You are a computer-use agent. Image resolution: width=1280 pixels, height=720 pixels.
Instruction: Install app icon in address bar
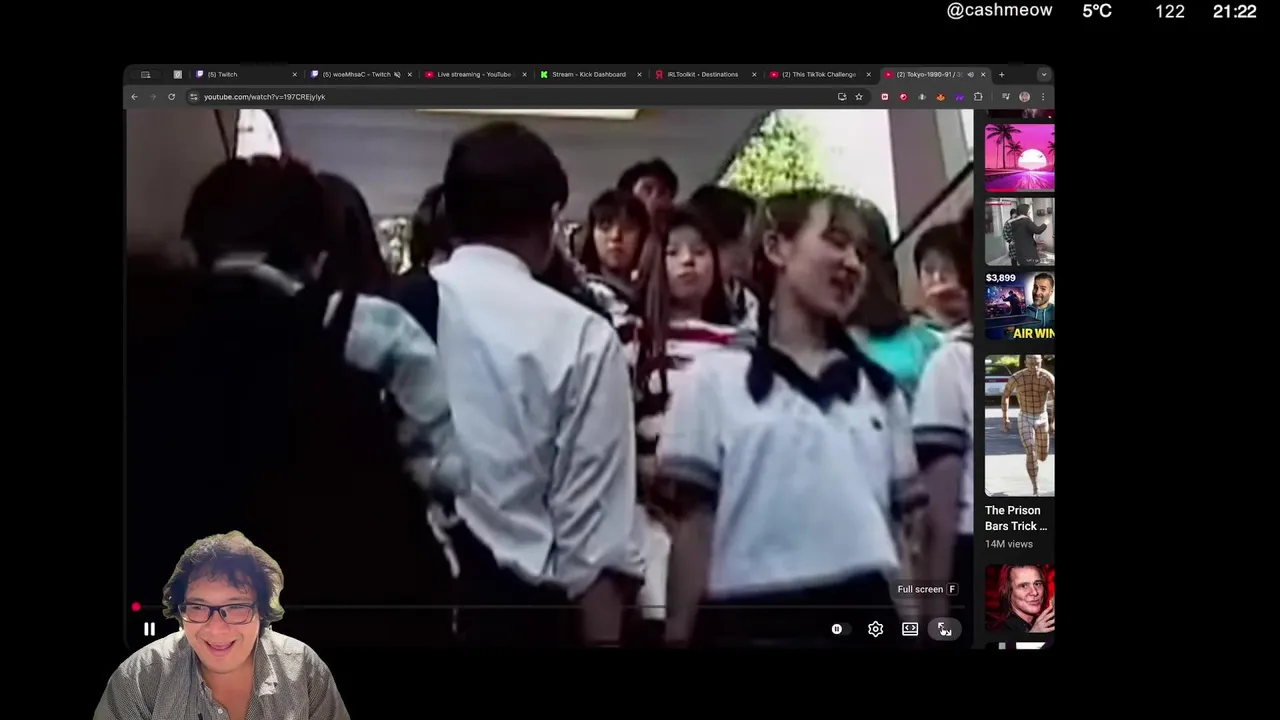click(842, 97)
